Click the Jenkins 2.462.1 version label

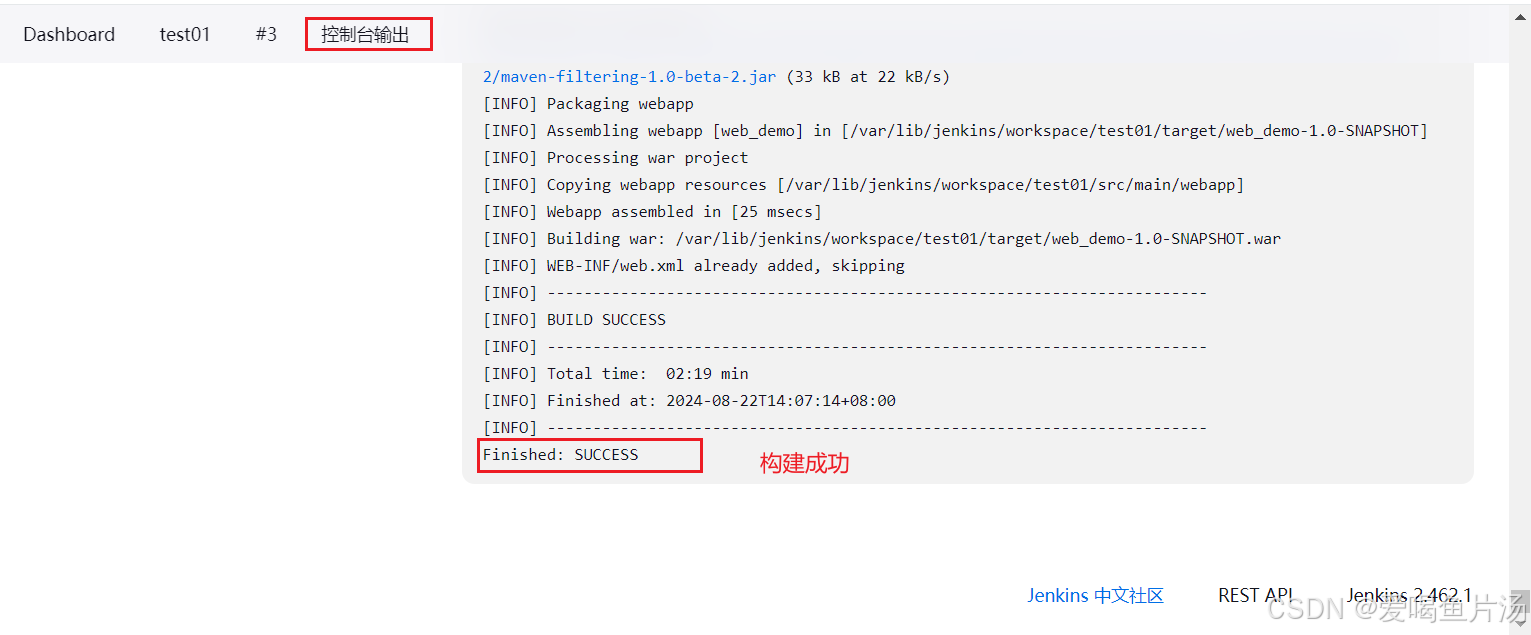(1409, 595)
